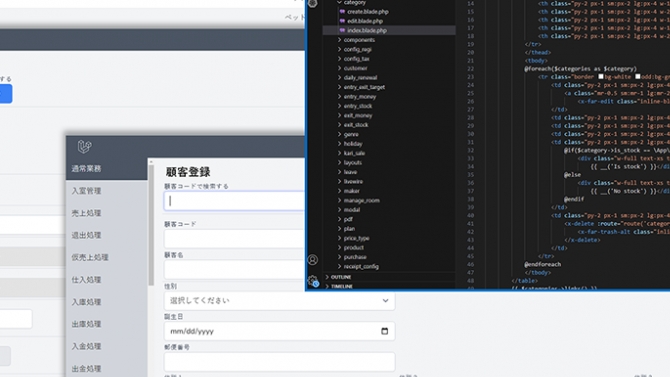670x377 pixels.
Task: Click the 誕生日 mm/dd/yyyy date field
Action: [279, 331]
